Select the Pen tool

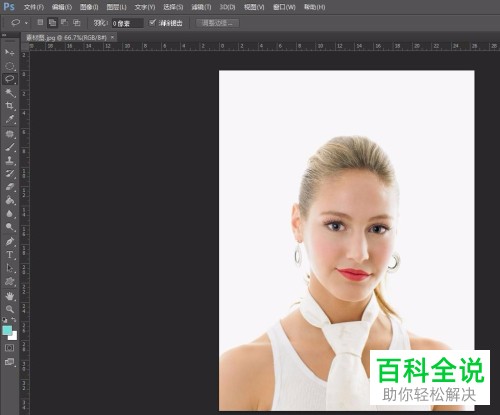point(10,241)
